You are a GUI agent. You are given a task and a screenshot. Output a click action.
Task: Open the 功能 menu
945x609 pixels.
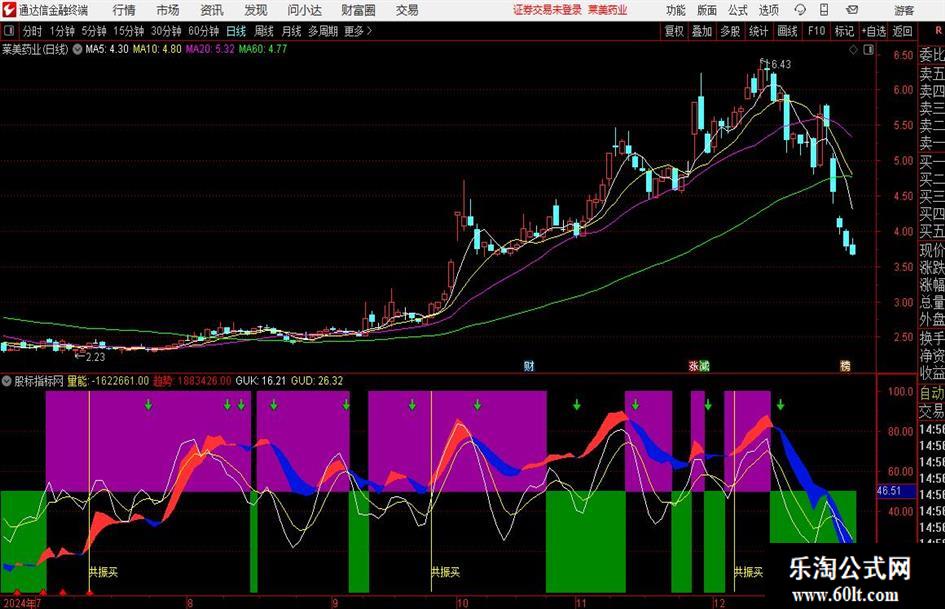coord(676,10)
